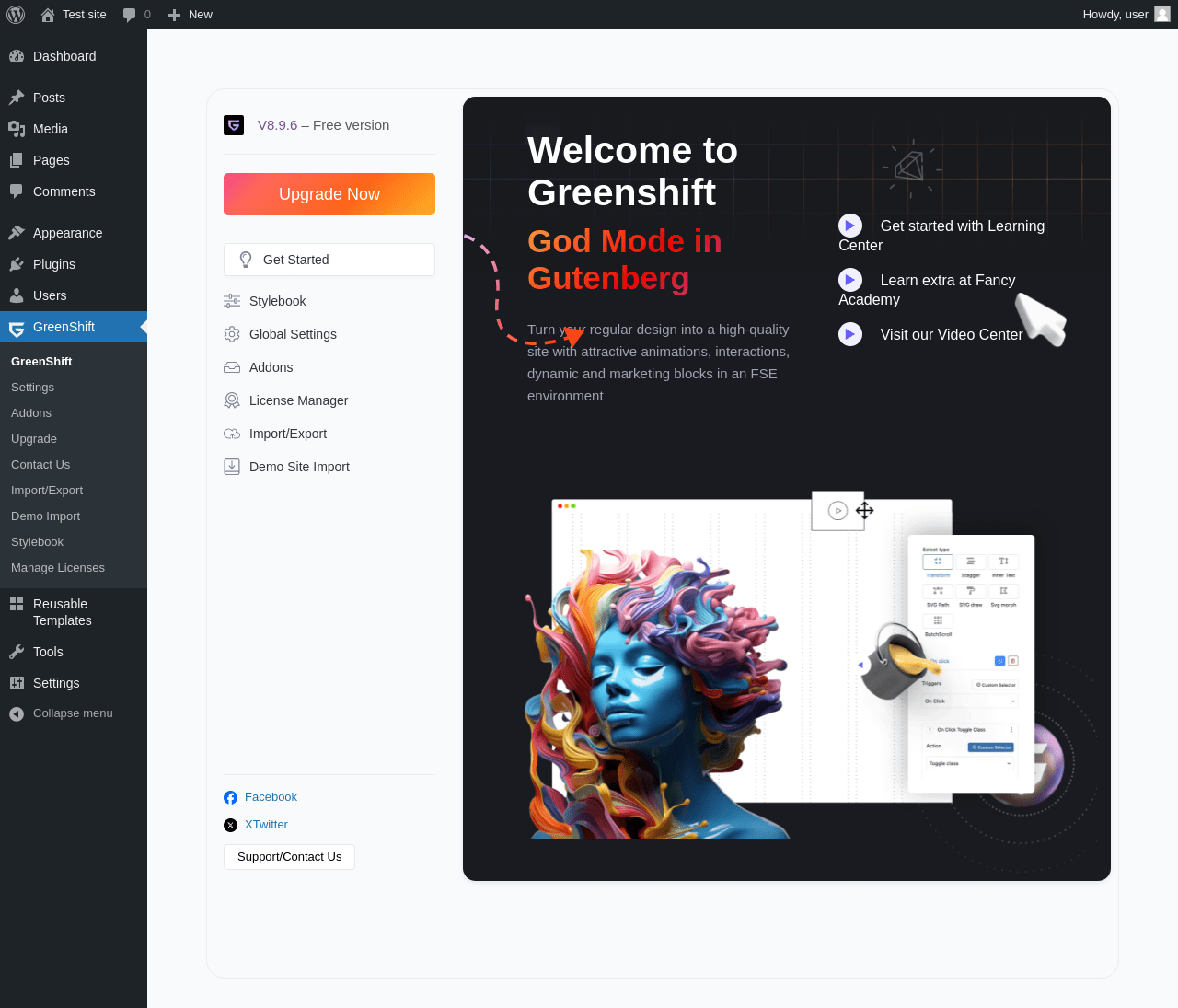Open Settings submenu under GreenShift

pos(32,388)
